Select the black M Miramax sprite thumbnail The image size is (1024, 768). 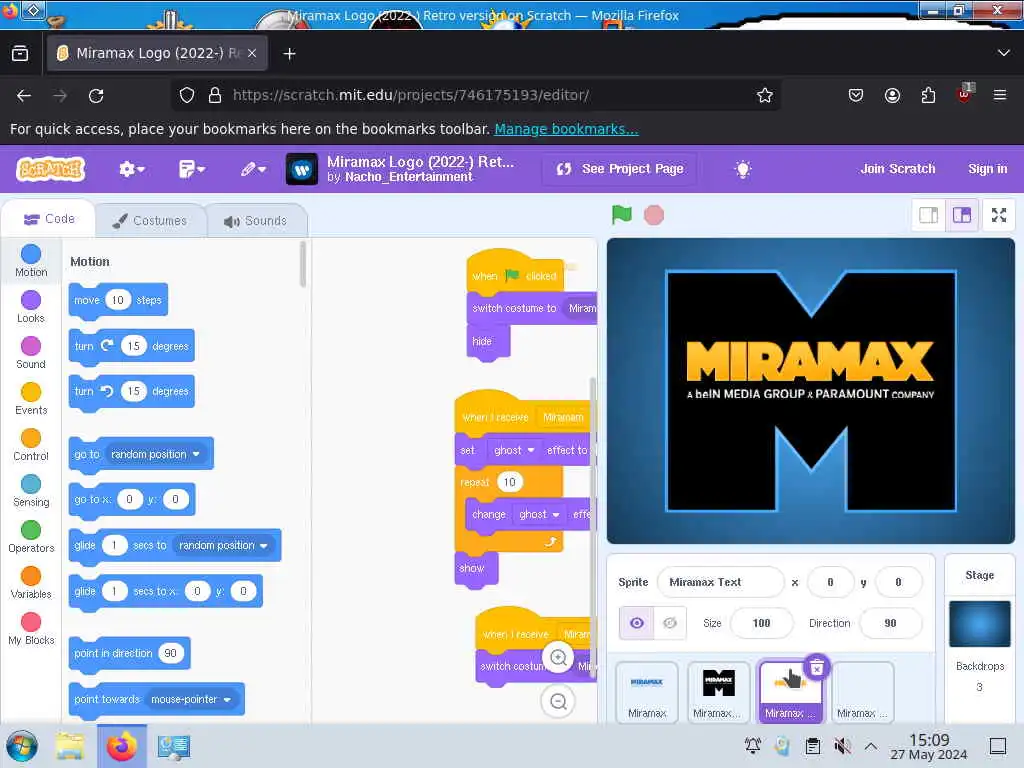pos(719,692)
